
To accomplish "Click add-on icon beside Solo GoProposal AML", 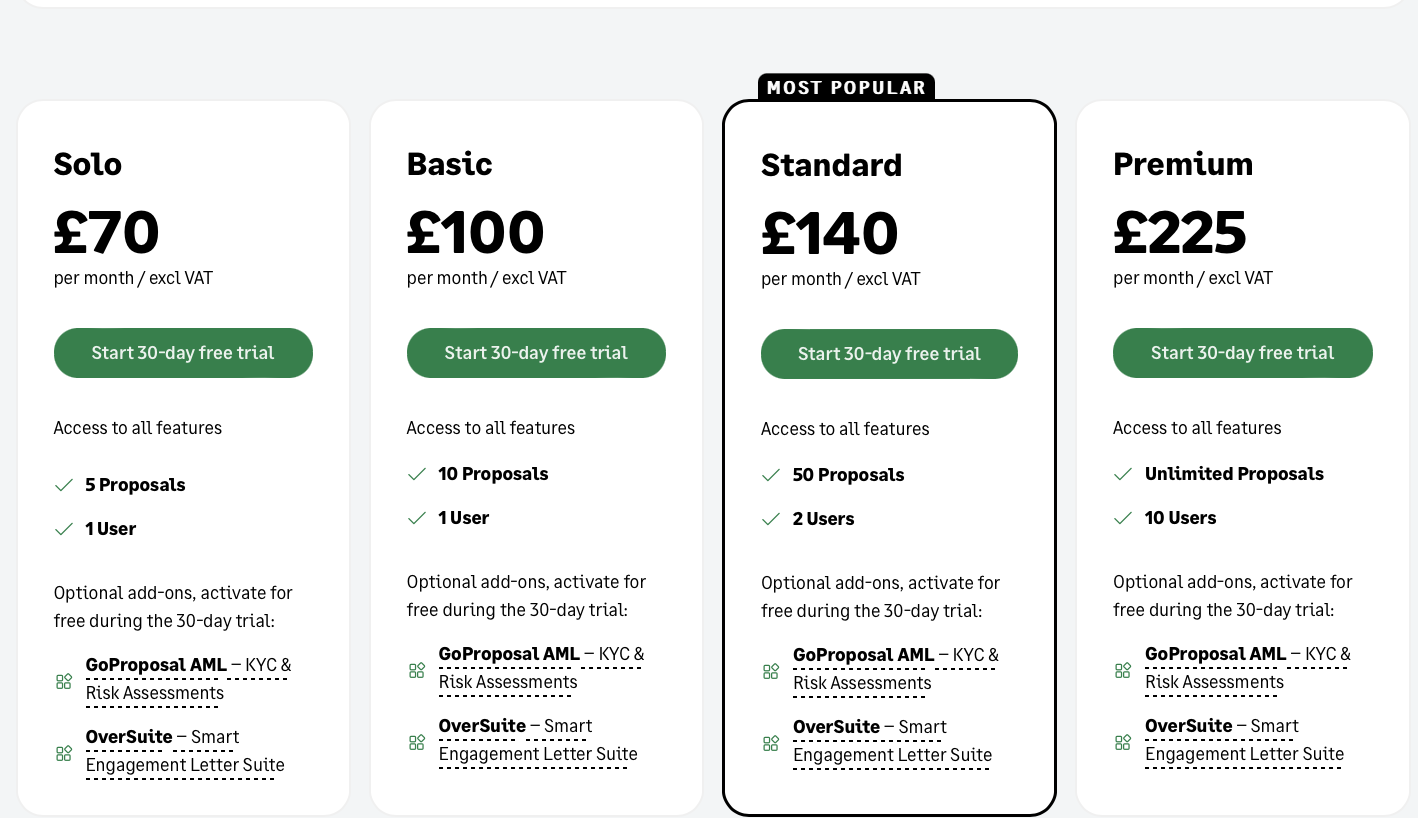I will (x=64, y=681).
